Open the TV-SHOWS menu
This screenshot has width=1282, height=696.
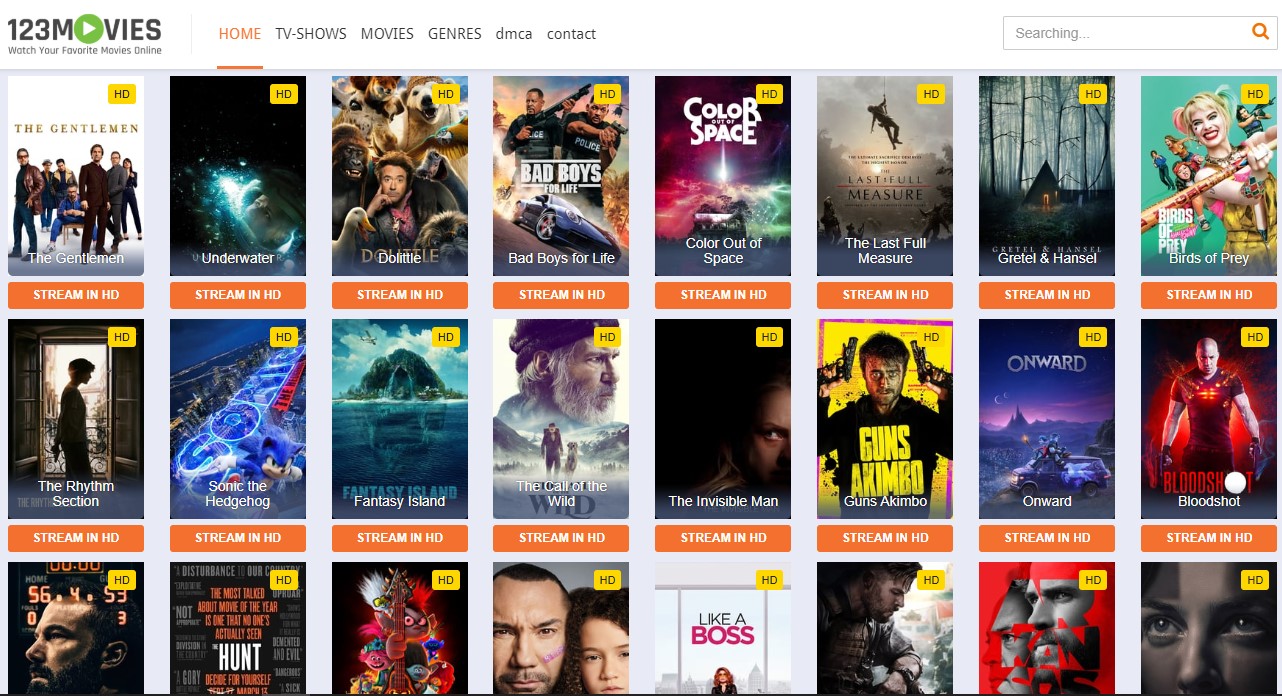[311, 34]
